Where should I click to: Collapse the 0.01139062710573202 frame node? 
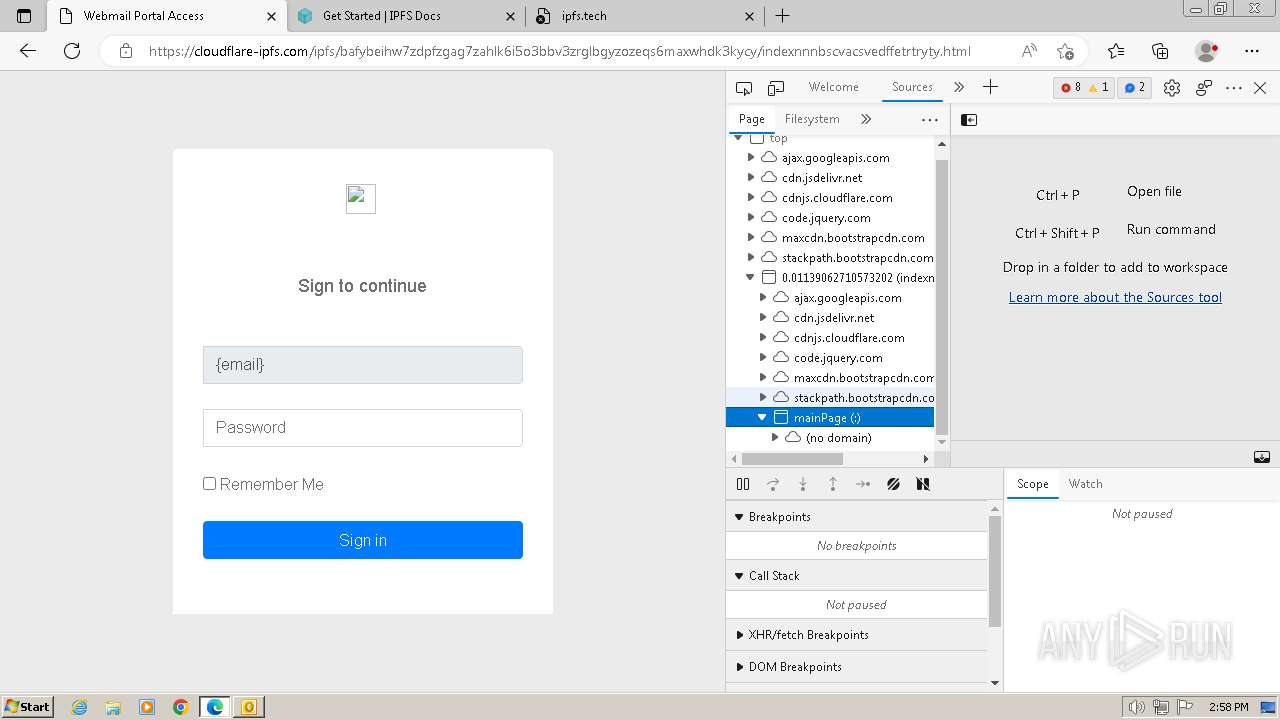coord(751,278)
